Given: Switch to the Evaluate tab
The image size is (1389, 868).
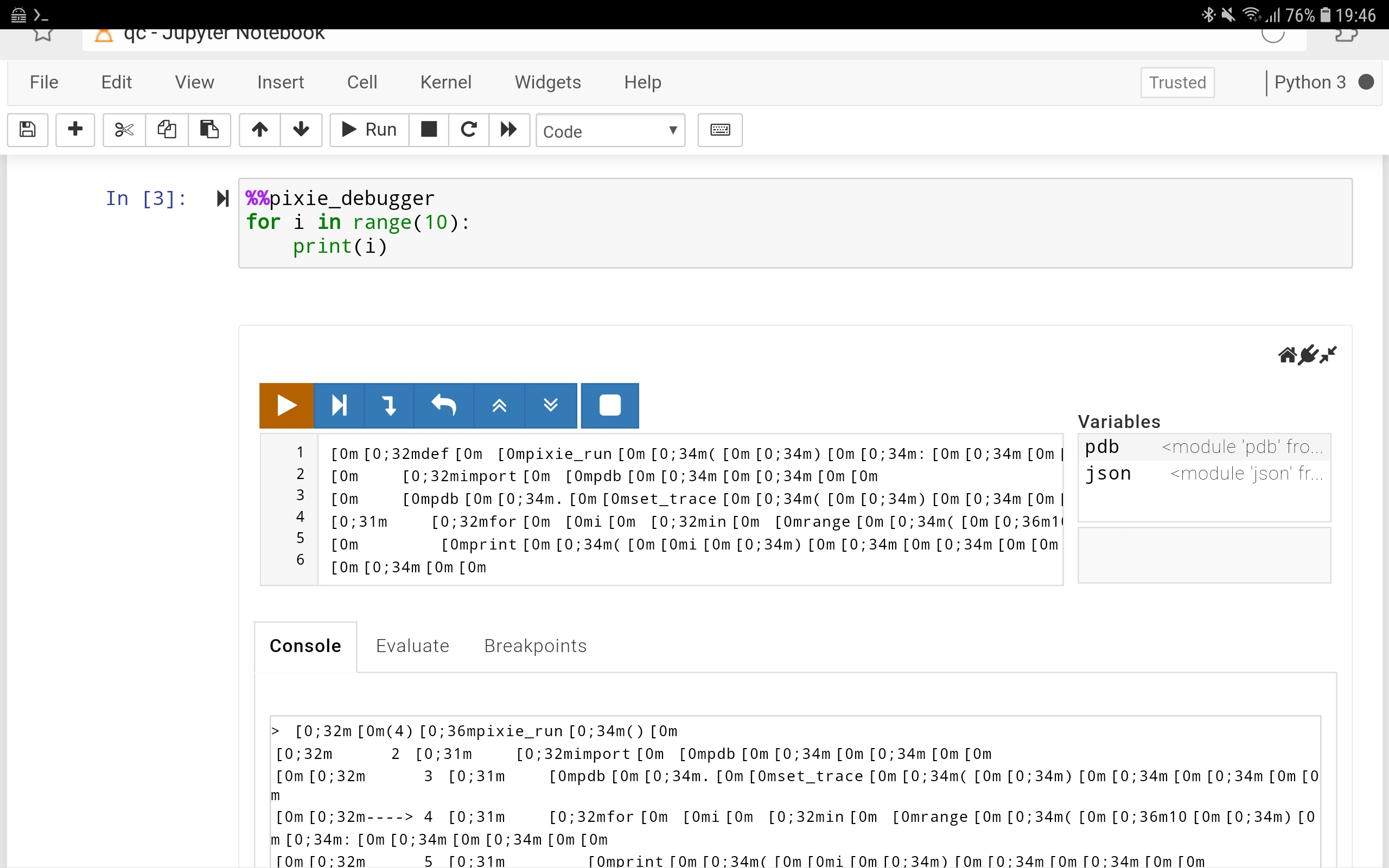Looking at the screenshot, I should pyautogui.click(x=412, y=645).
